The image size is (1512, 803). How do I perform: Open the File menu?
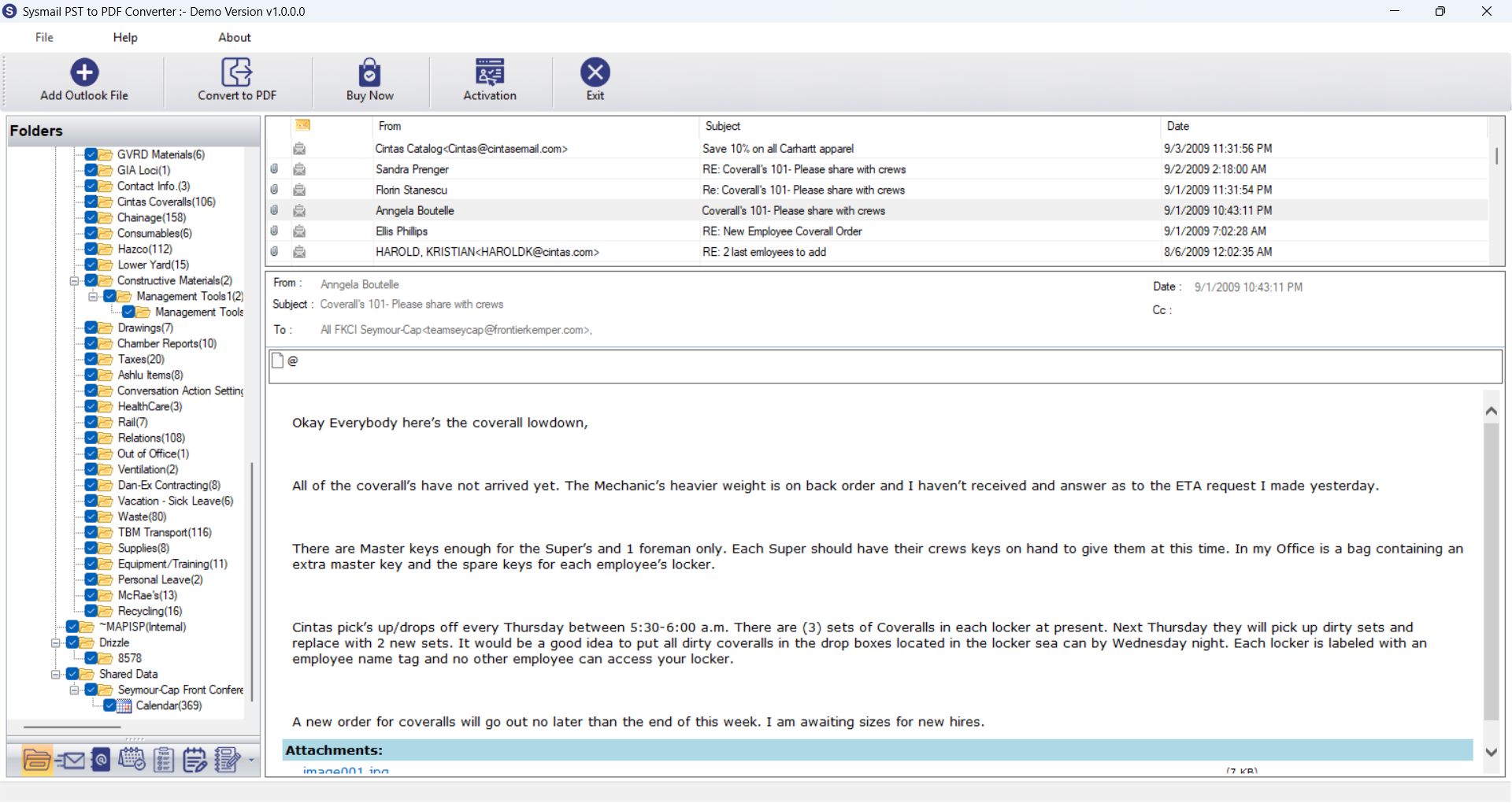point(44,37)
